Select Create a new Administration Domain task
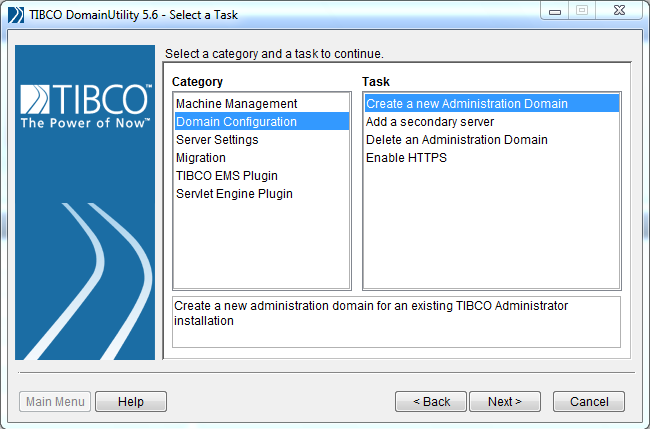650x429 pixels. [x=492, y=104]
